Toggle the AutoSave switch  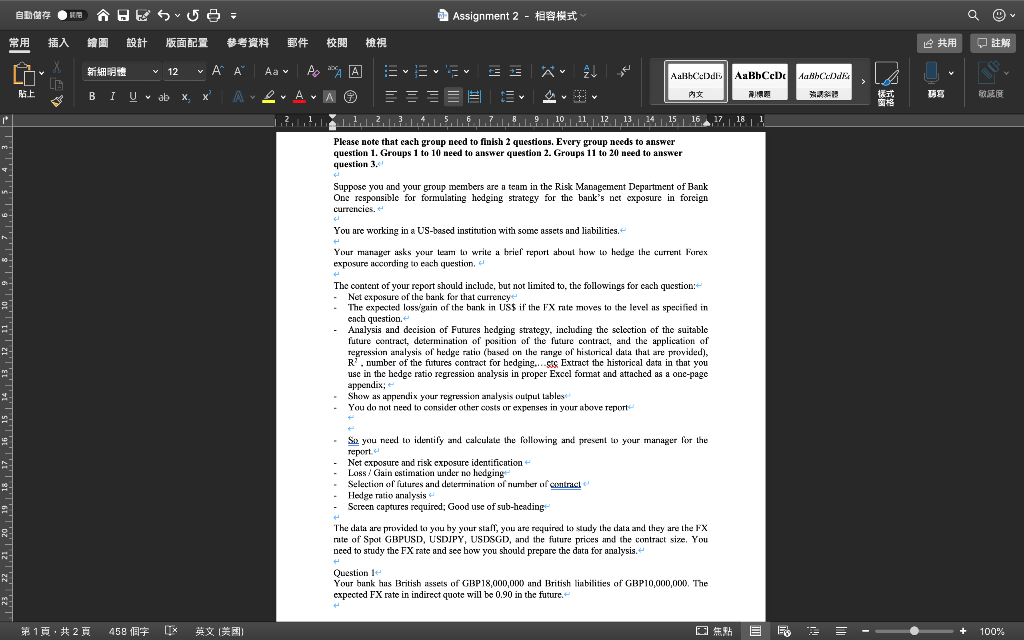coord(72,15)
